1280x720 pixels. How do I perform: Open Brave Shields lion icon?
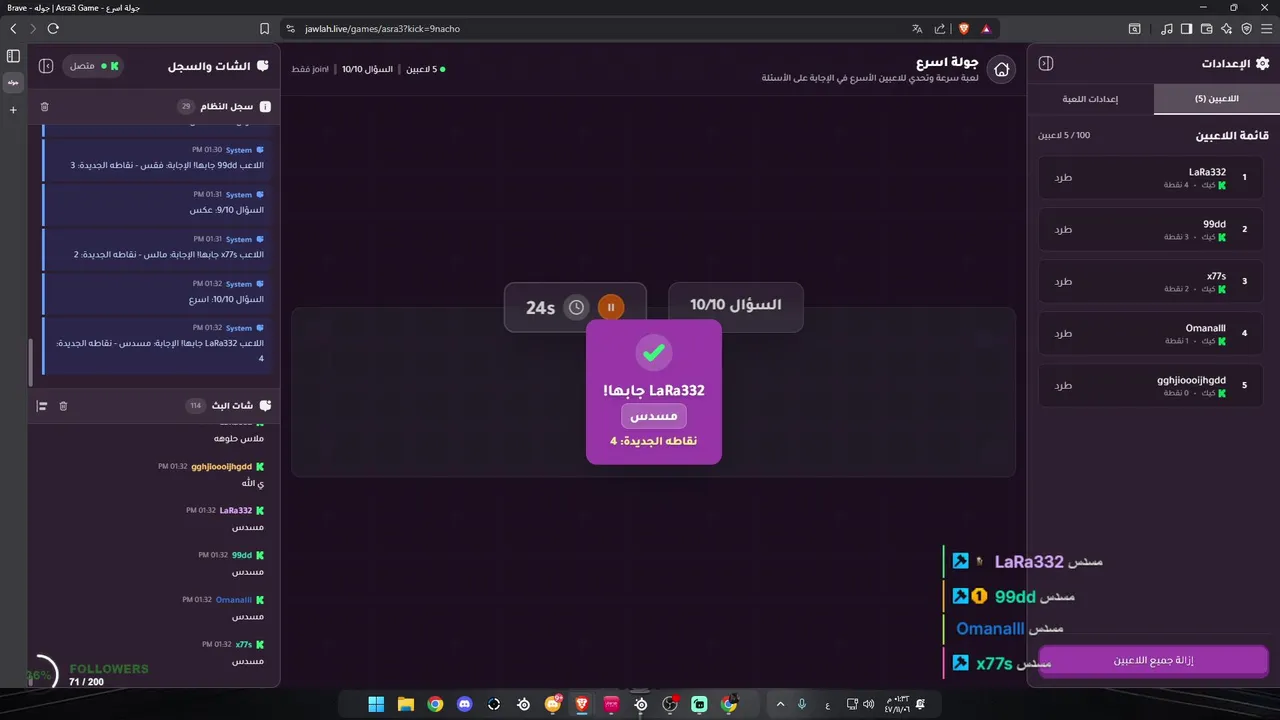point(964,29)
